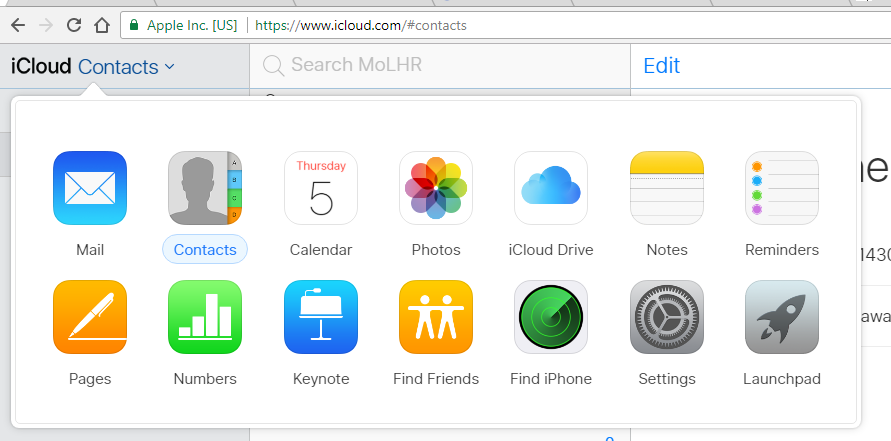Click the browser home icon
Viewport: 891px width, 441px height.
[x=102, y=25]
